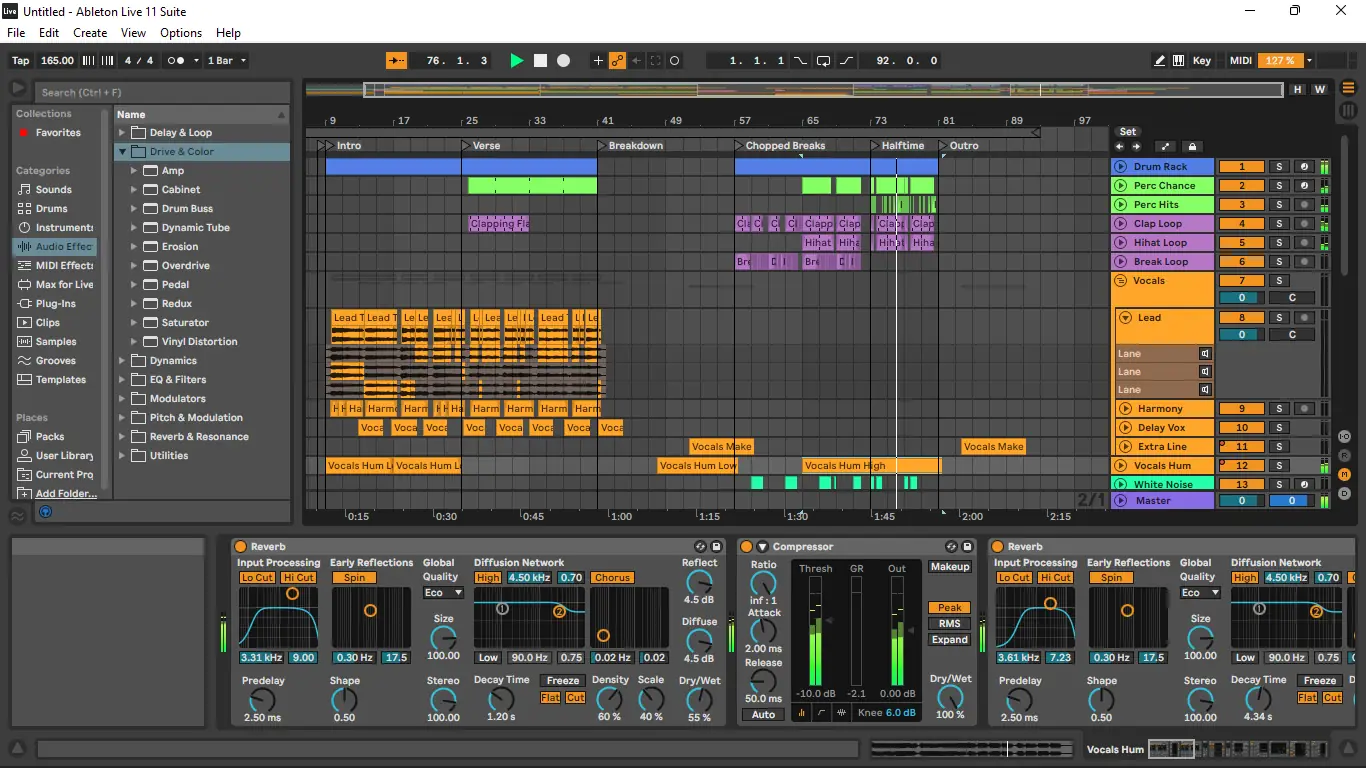Viewport: 1366px width, 768px height.
Task: Solo the Drum Rack track
Action: click(1279, 167)
